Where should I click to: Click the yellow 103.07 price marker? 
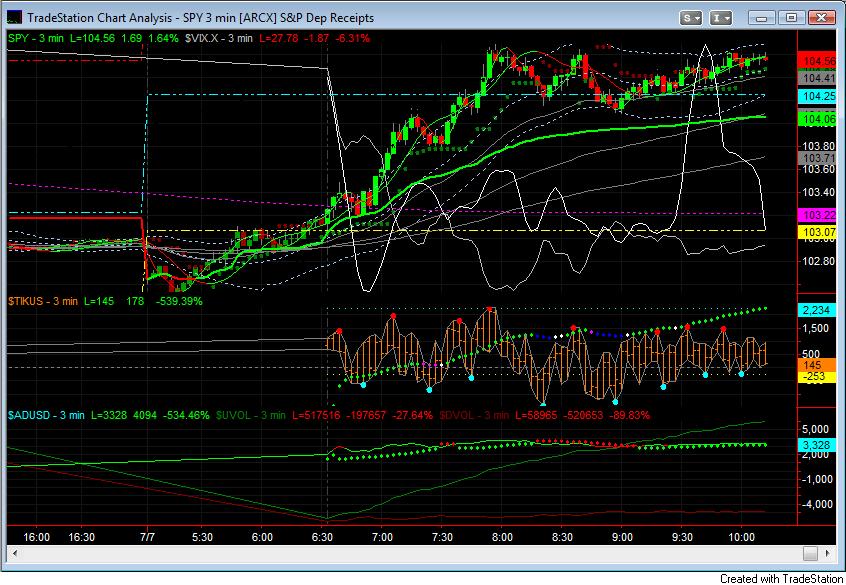(818, 233)
